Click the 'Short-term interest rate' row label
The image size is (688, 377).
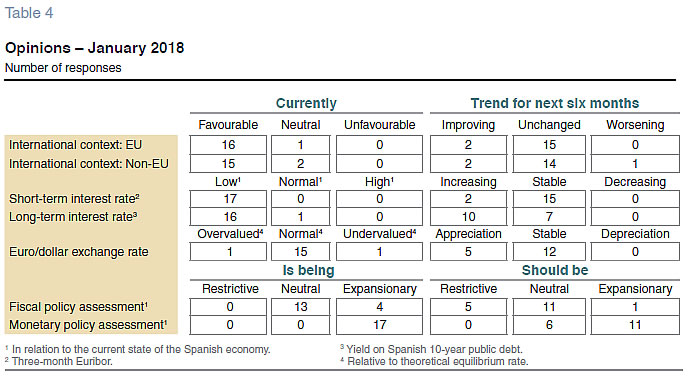point(74,199)
